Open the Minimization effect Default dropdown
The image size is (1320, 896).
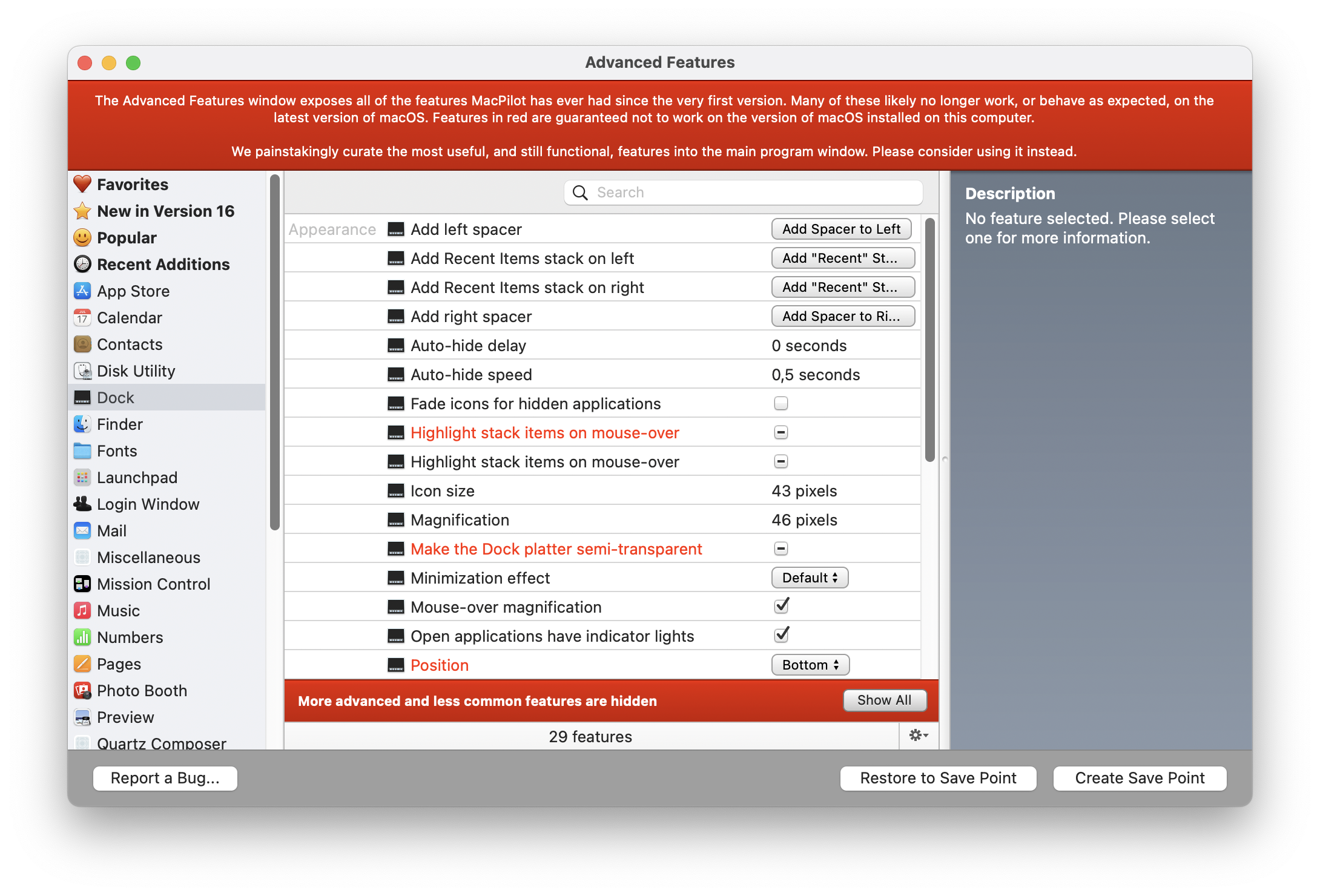click(x=810, y=578)
